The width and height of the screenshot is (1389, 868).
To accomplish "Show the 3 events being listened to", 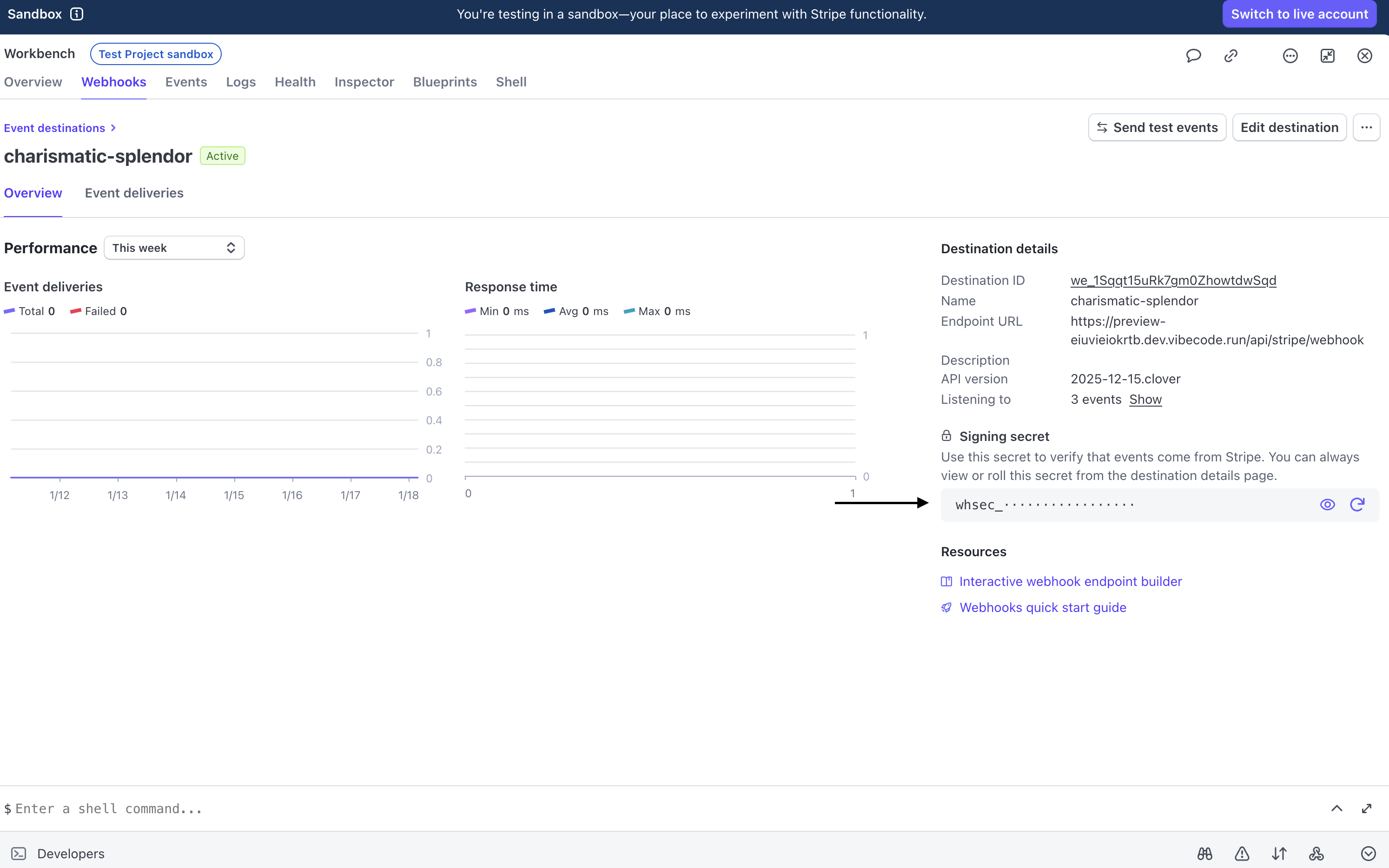I will pos(1145,399).
